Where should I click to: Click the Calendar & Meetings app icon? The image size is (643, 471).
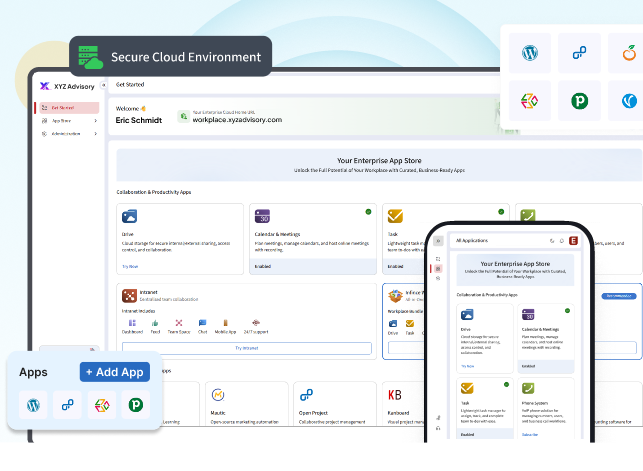262,216
